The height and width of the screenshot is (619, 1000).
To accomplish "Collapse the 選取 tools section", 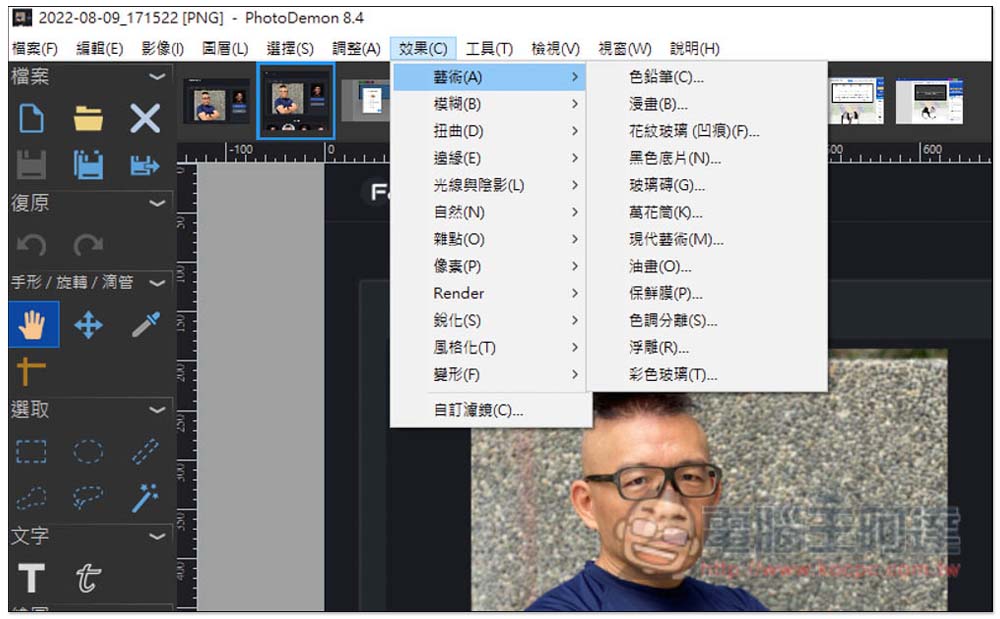I will click(x=157, y=410).
